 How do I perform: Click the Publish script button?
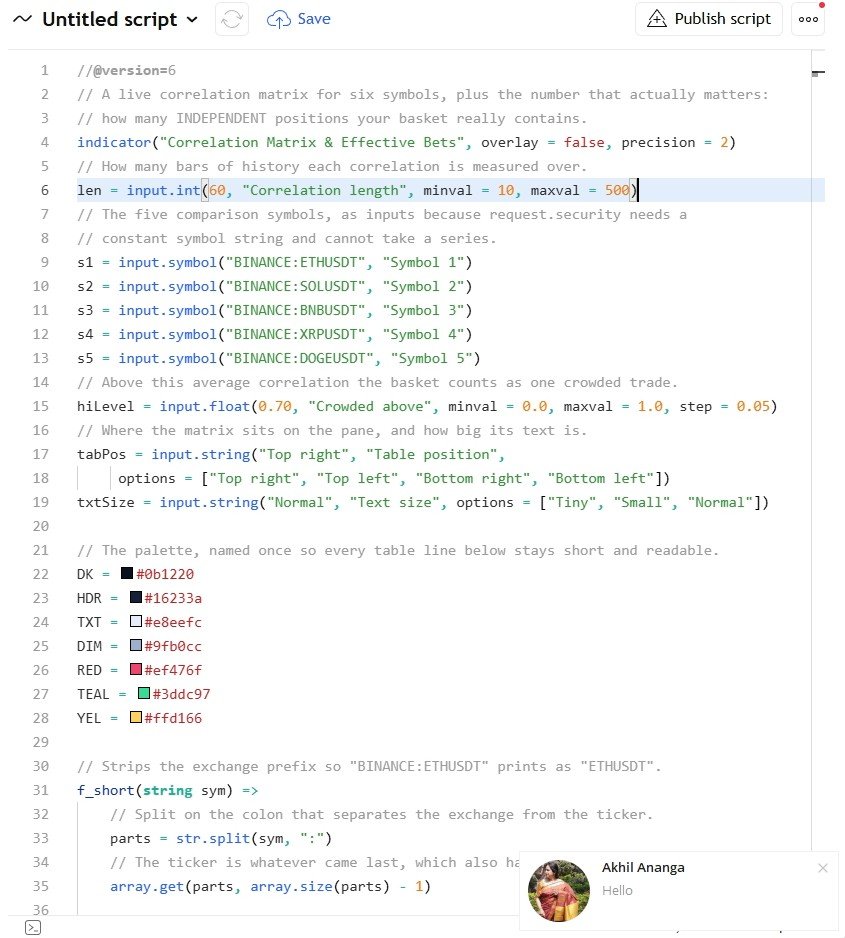coord(709,19)
